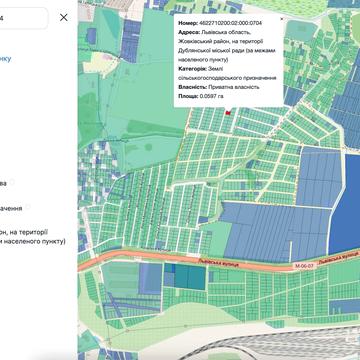Close the left search panel with X
Viewport: 360px width, 360px height.
pos(63,17)
